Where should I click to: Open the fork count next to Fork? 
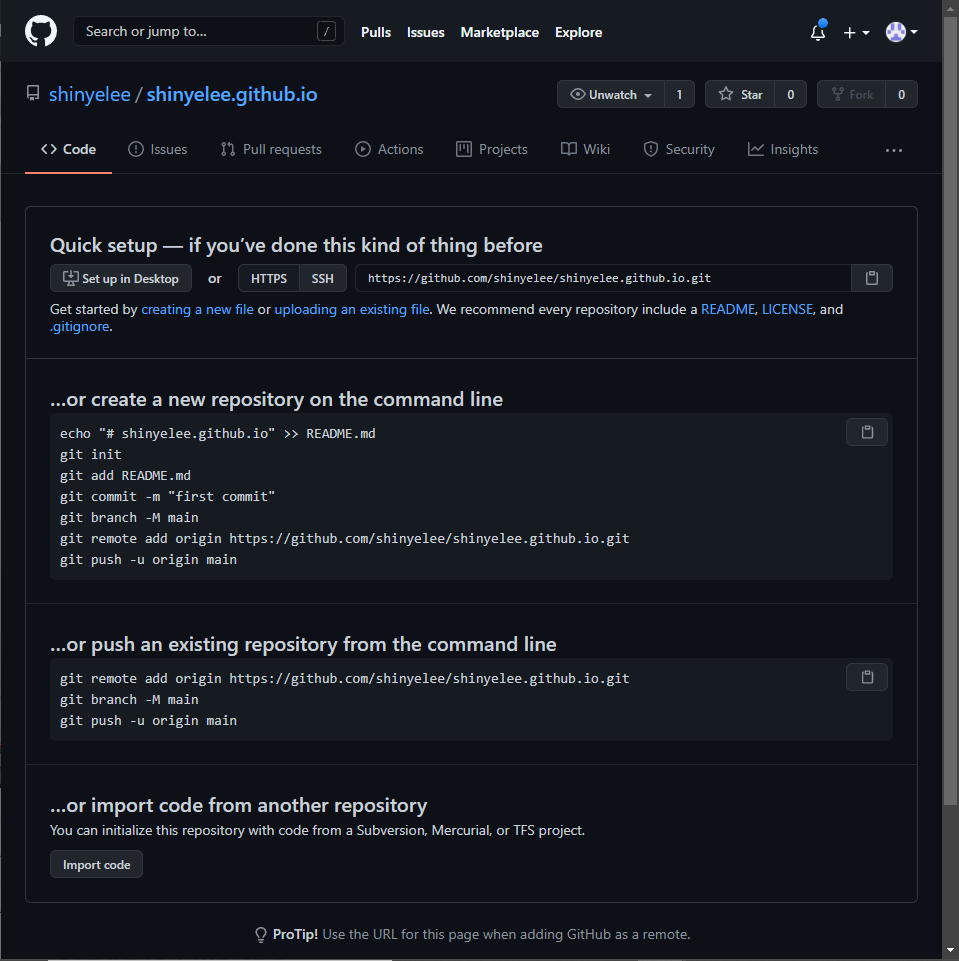click(x=901, y=94)
